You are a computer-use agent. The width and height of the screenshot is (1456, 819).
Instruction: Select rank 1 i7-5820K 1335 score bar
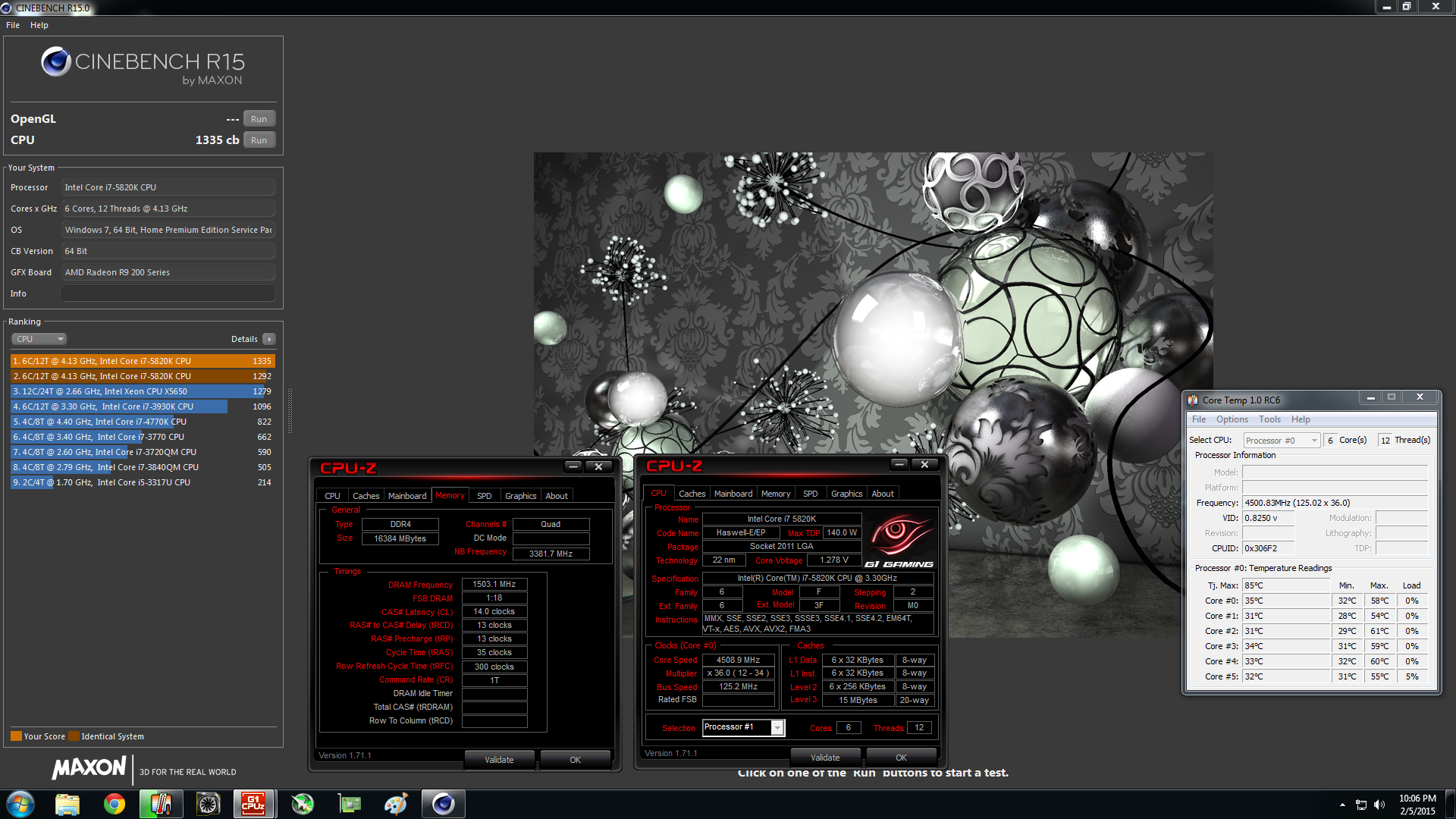point(143,361)
